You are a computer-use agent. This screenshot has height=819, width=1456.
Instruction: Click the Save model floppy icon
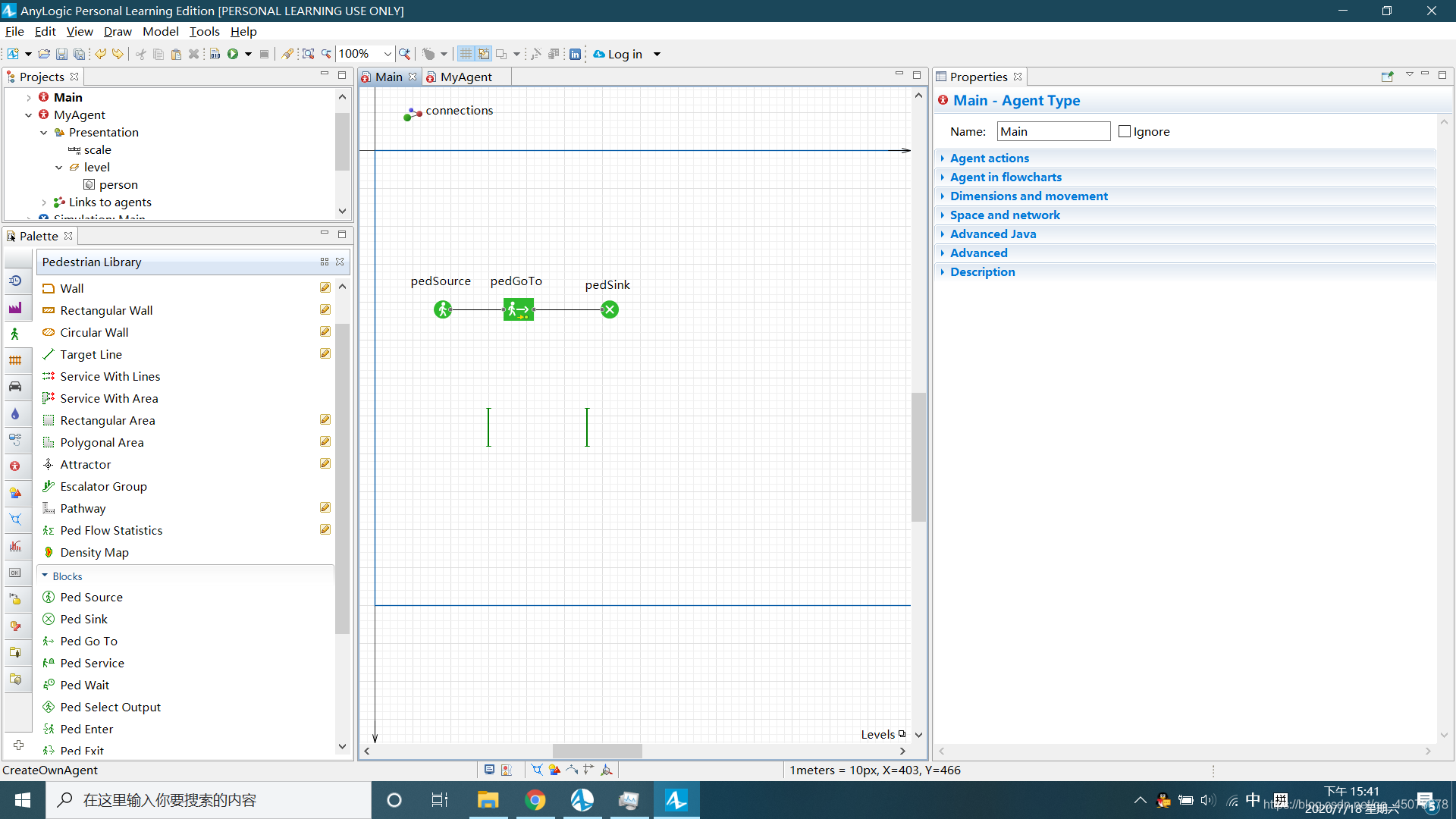[61, 54]
